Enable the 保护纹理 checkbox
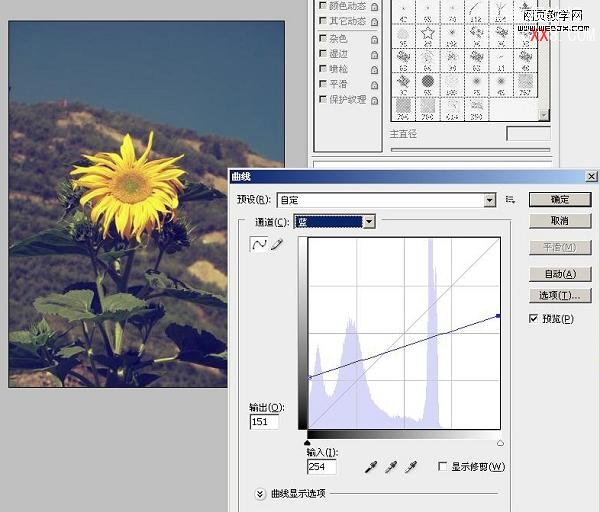This screenshot has width=600, height=512. coord(322,100)
